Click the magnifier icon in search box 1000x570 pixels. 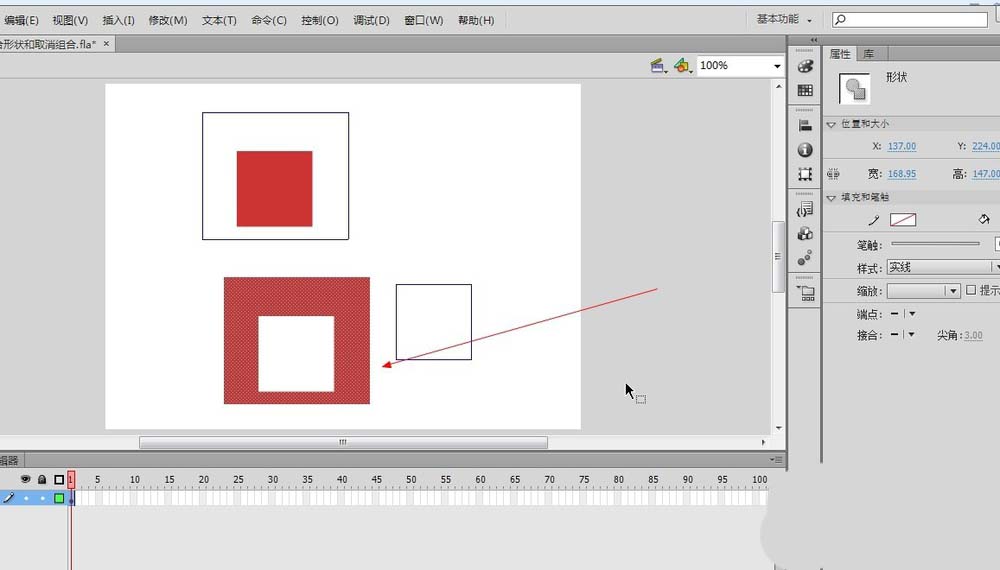click(841, 19)
